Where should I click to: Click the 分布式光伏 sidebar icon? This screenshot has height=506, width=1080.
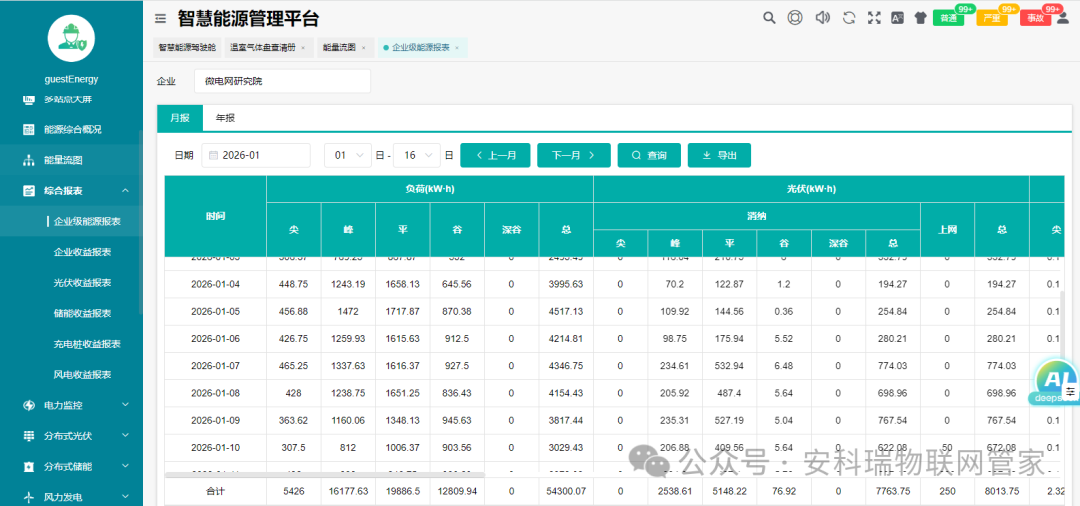pyautogui.click(x=28, y=436)
